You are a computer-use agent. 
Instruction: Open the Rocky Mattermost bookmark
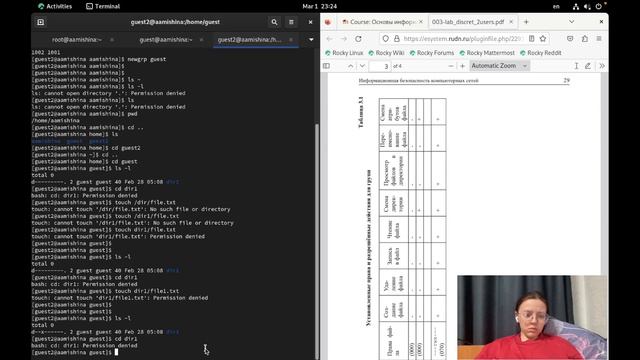(x=487, y=53)
